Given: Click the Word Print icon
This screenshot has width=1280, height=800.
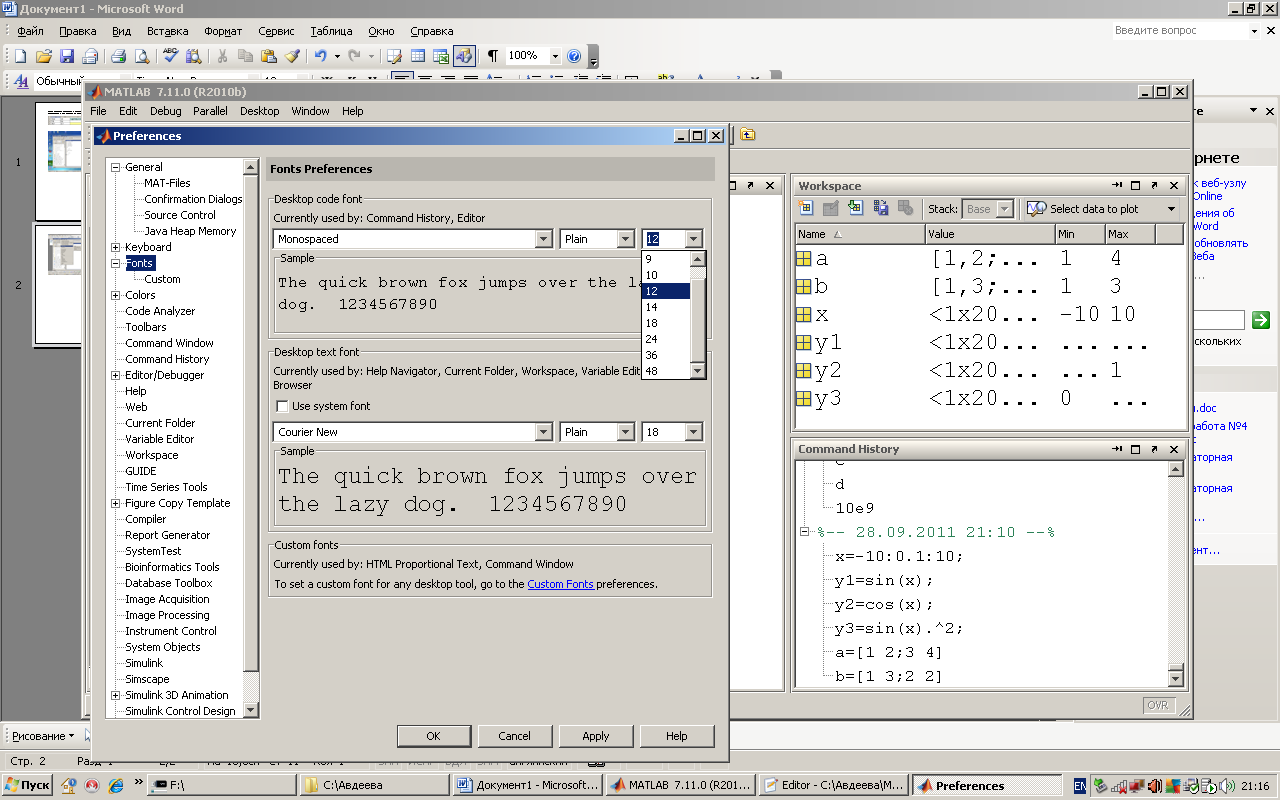Looking at the screenshot, I should tap(118, 56).
